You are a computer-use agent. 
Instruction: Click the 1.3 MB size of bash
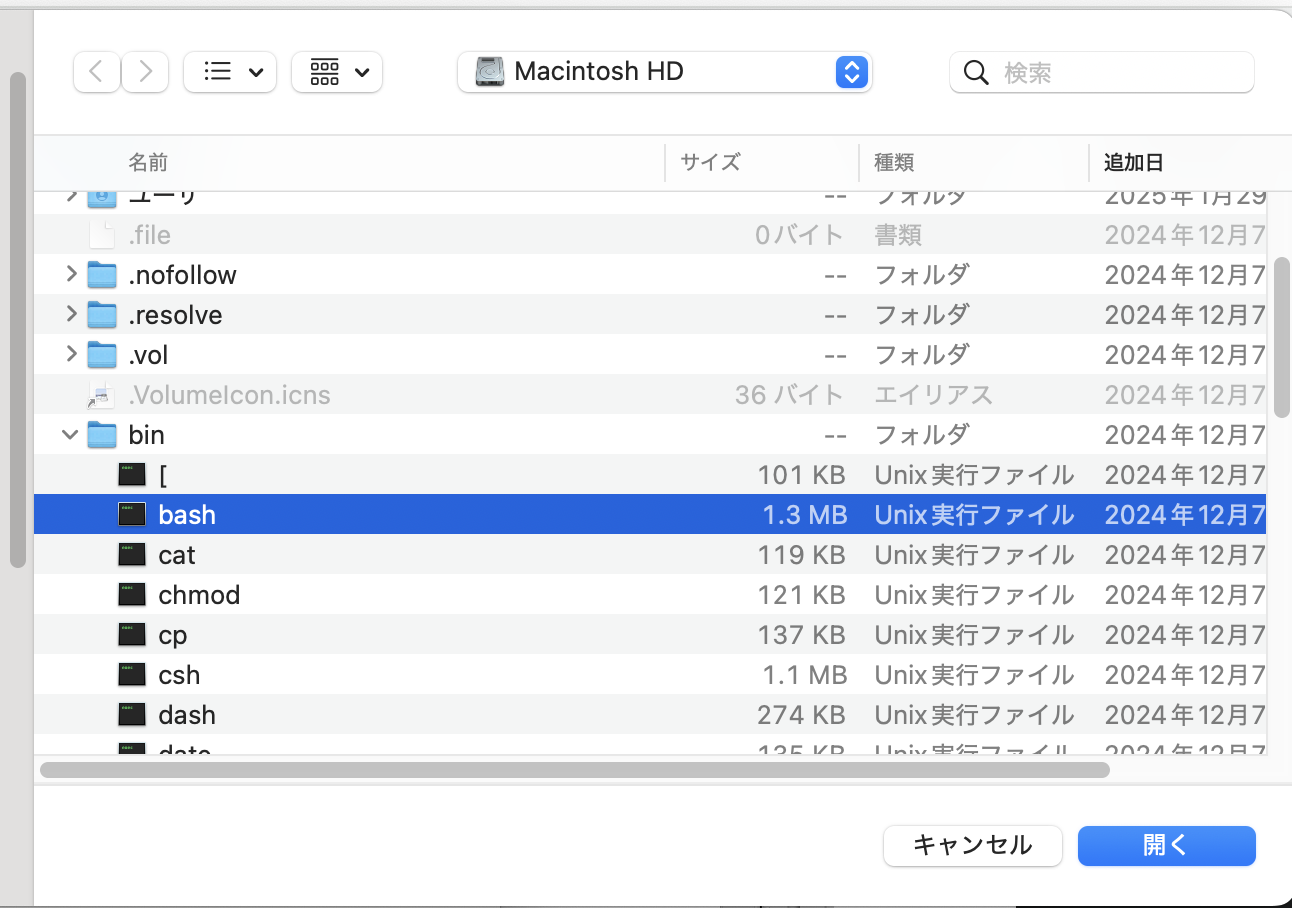tap(805, 515)
